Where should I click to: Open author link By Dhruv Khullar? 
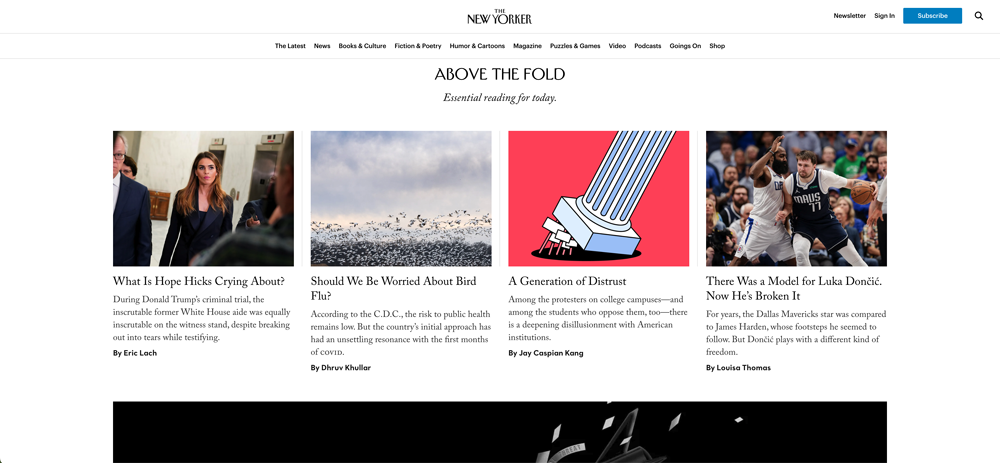click(x=341, y=368)
